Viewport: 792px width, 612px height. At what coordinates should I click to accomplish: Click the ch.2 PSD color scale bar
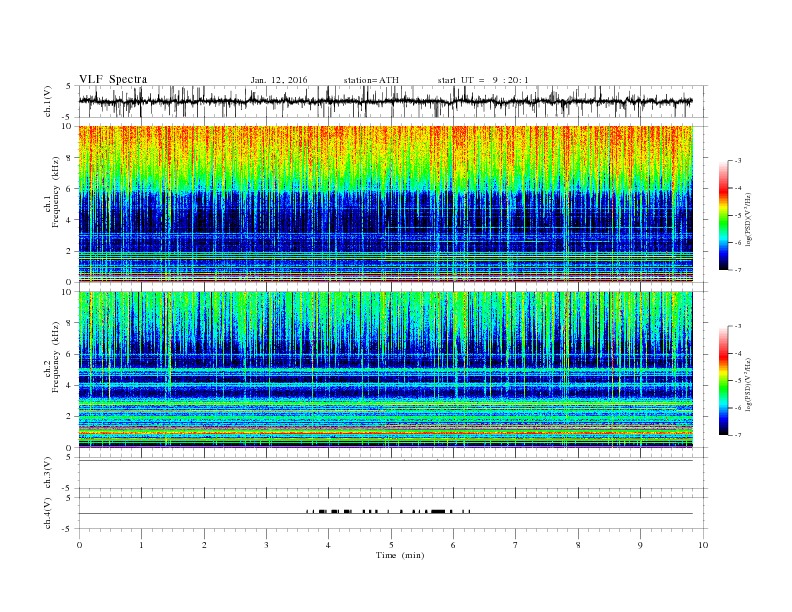point(723,381)
